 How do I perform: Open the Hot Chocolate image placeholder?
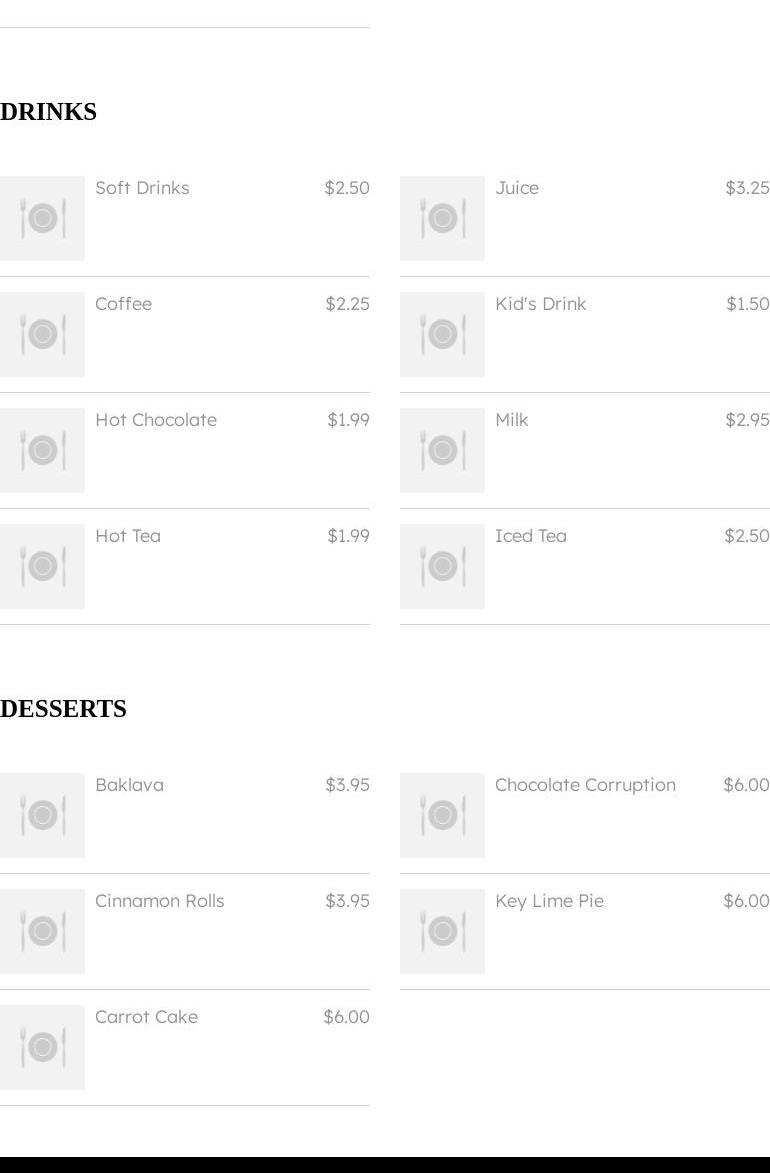[42, 450]
